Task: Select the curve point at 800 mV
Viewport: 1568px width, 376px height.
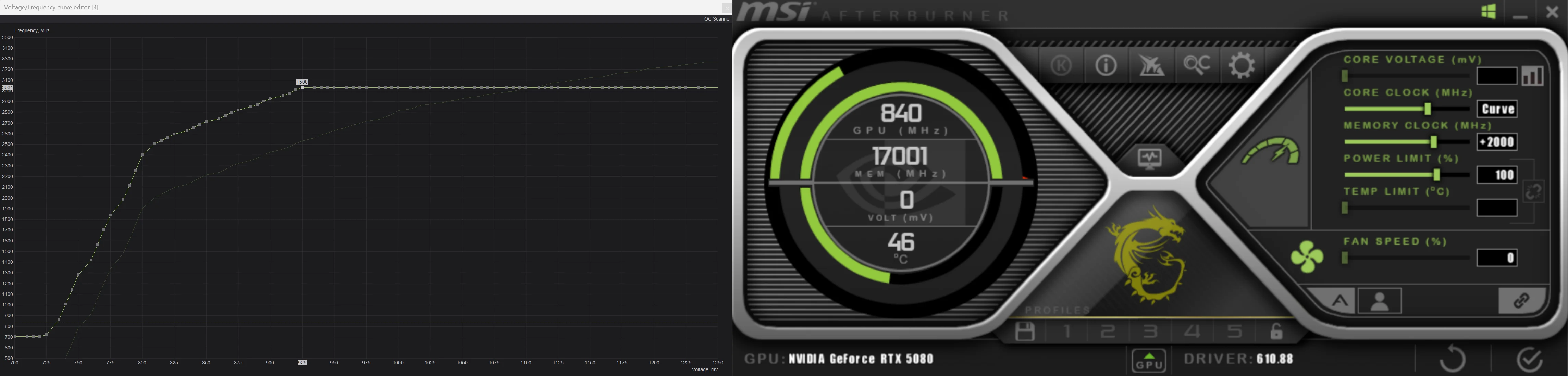Action: 142,155
